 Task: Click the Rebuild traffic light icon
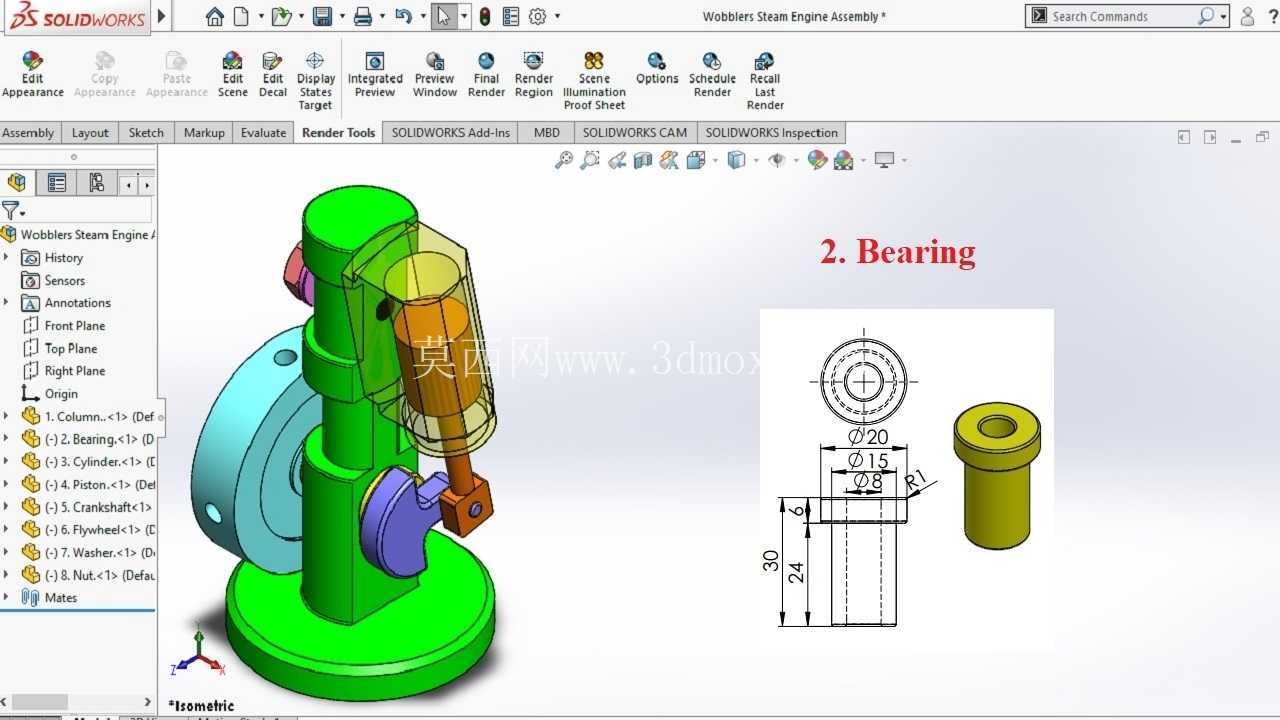pos(485,16)
